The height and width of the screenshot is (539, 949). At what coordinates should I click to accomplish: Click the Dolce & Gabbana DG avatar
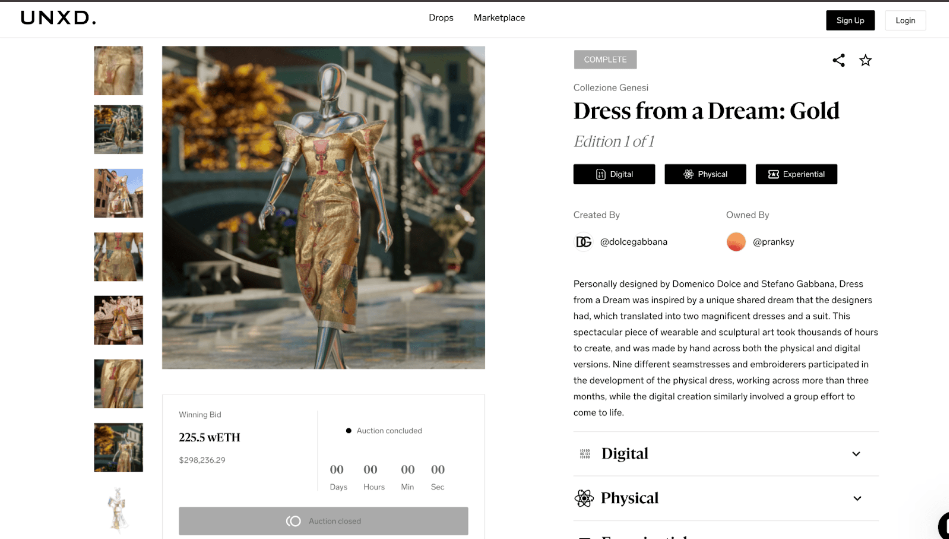pos(583,242)
